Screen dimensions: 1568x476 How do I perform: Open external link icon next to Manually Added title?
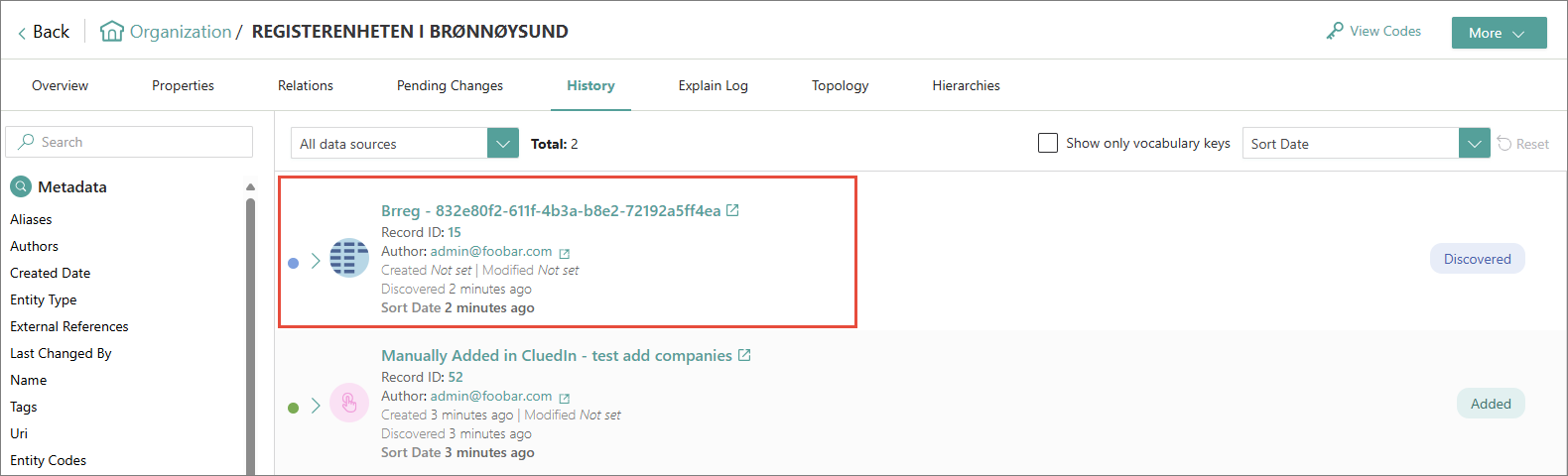point(744,355)
